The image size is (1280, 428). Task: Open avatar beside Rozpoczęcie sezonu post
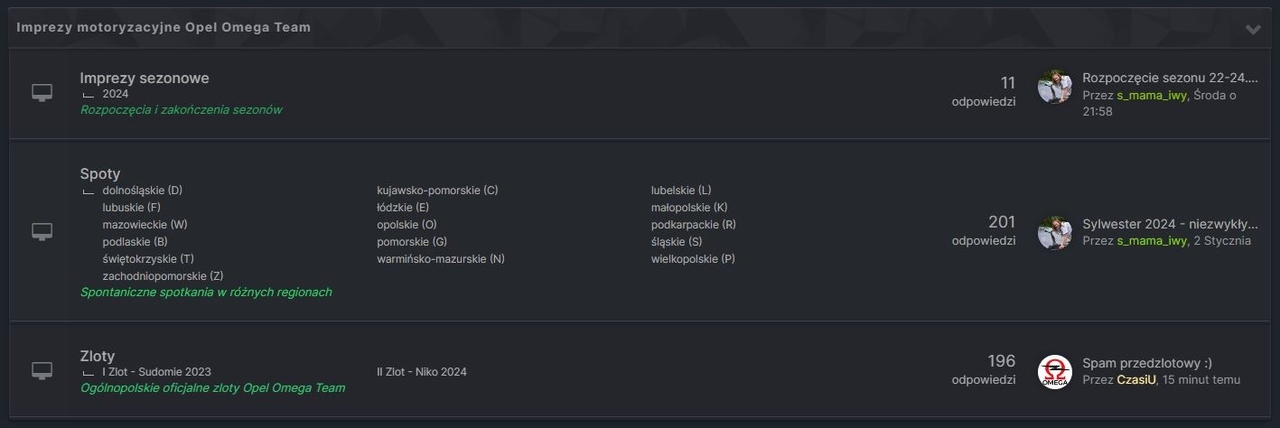pyautogui.click(x=1054, y=87)
